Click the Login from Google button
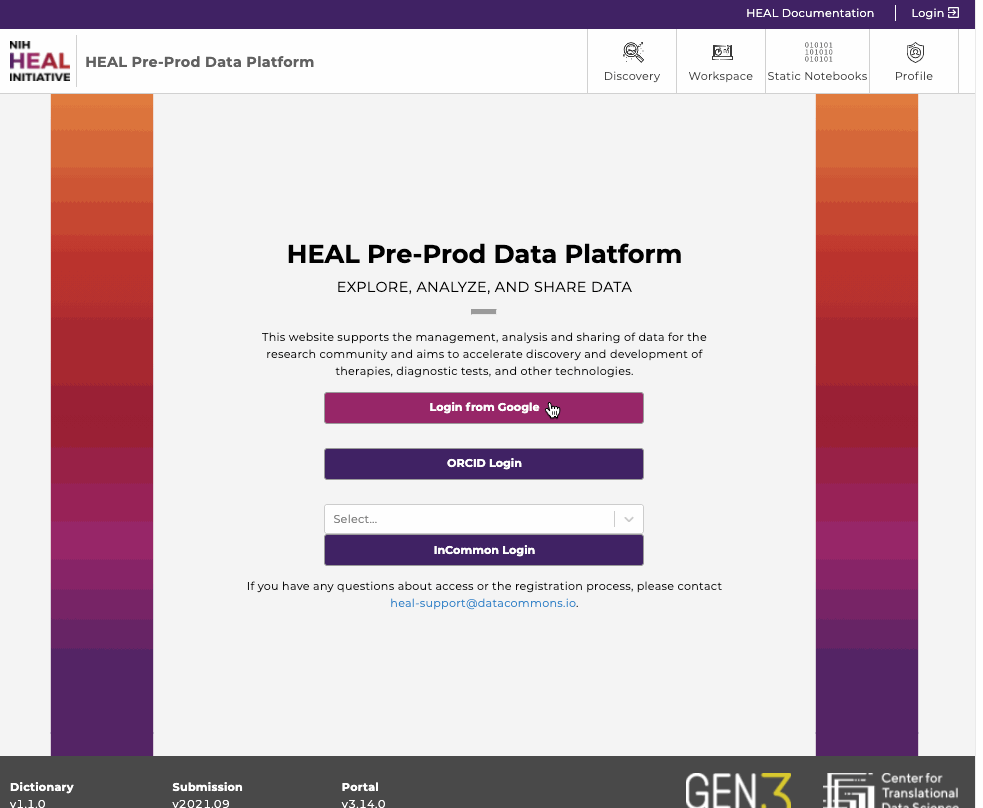 point(483,407)
